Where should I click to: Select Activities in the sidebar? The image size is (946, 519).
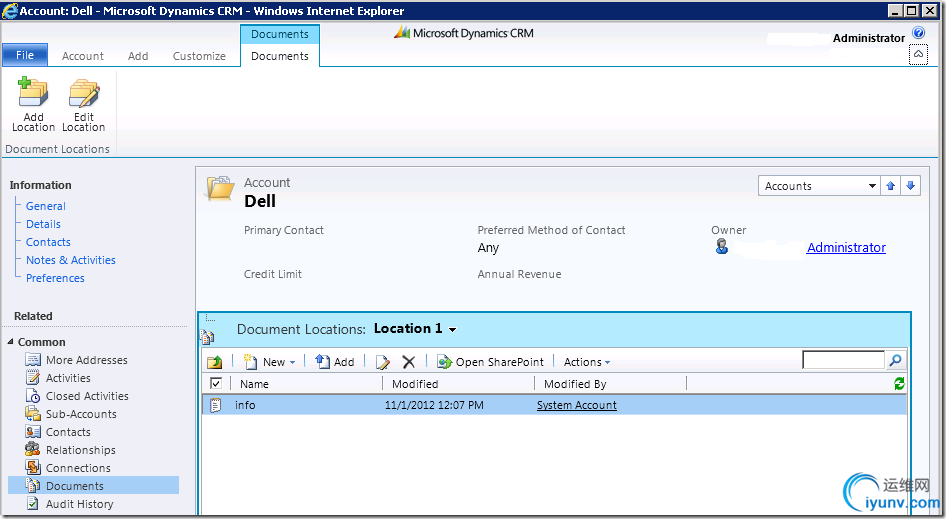point(68,378)
